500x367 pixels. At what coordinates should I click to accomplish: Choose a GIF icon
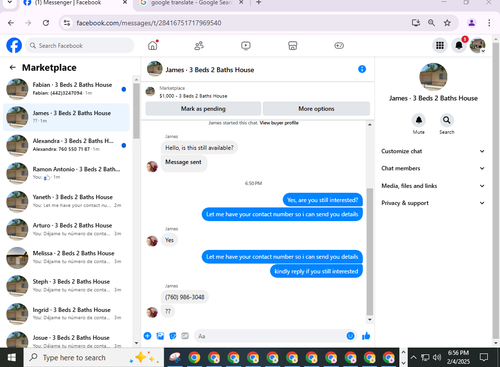[x=185, y=336]
